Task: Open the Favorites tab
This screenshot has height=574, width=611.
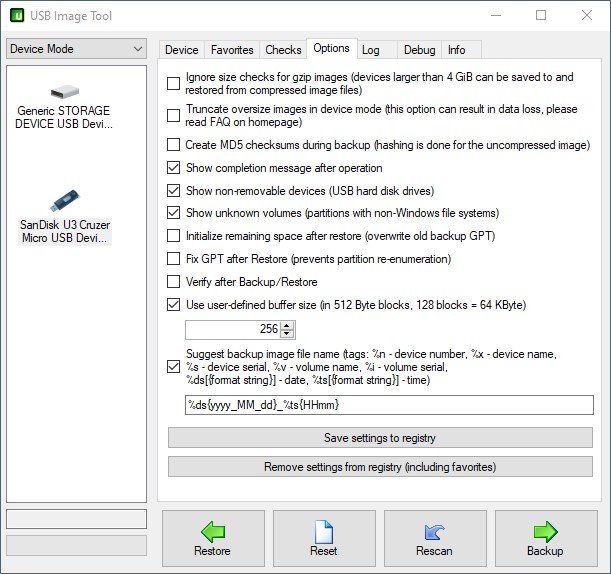Action: 232,50
